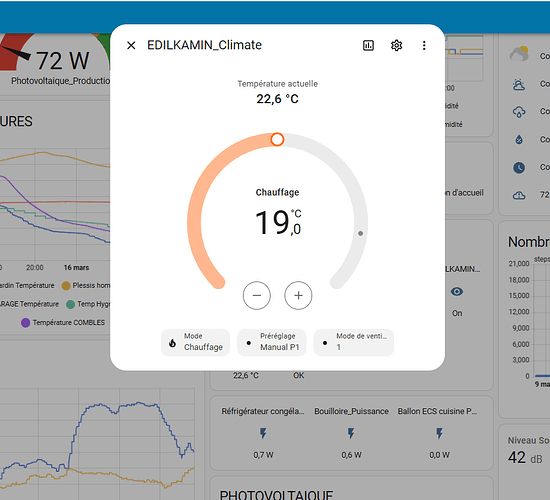Image resolution: width=550 pixels, height=500 pixels.
Task: Open the three-dot overflow menu
Action: pyautogui.click(x=424, y=45)
